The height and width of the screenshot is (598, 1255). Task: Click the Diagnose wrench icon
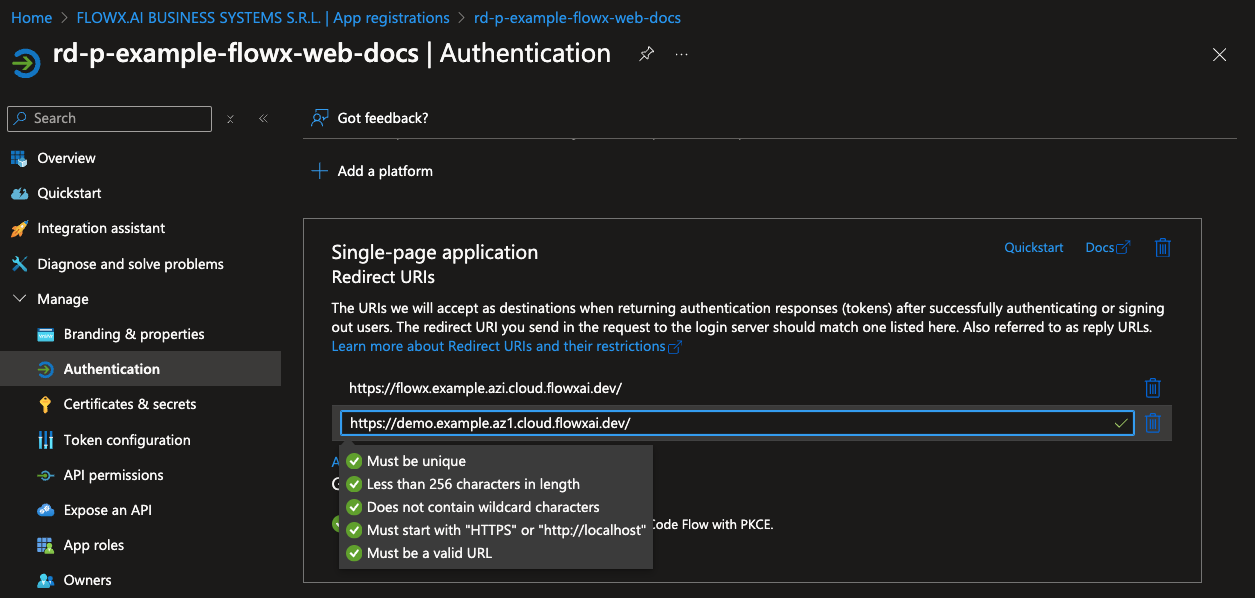point(19,264)
